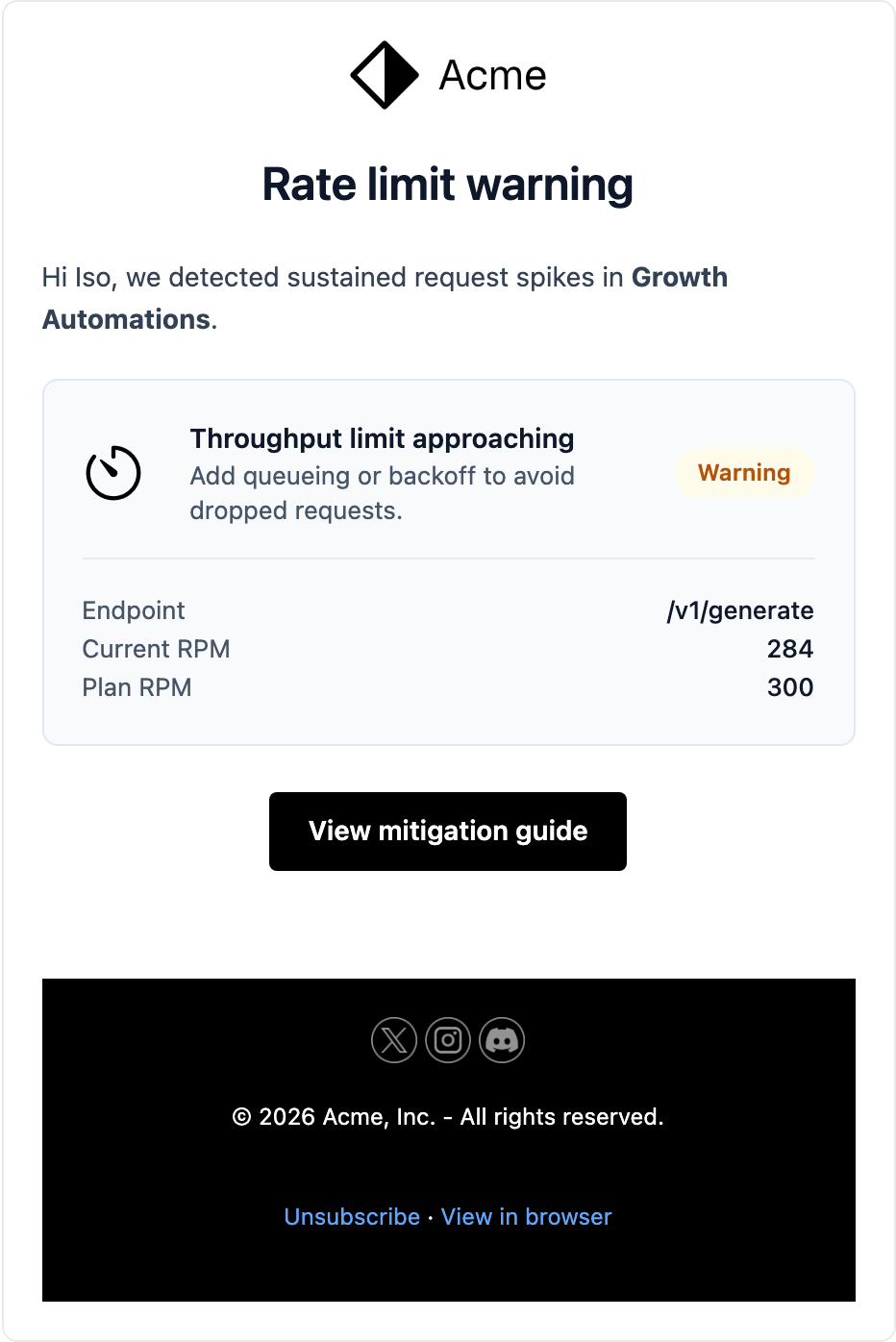Viewport: 896px width, 1342px height.
Task: Click the Plan RPM value 300
Action: pyautogui.click(x=790, y=687)
